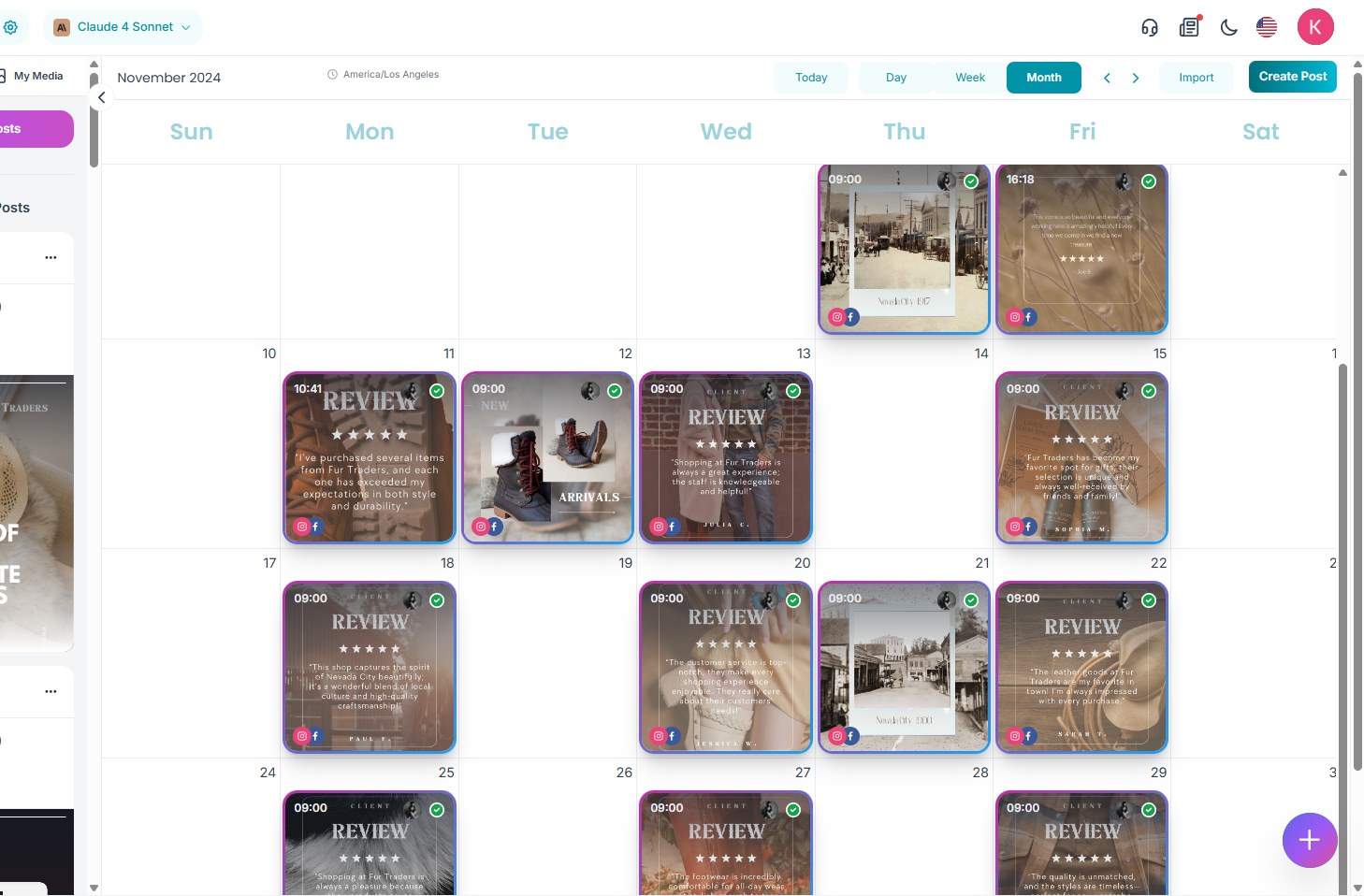Click the America/Los Angeles timezone label
This screenshot has height=896, width=1364.
coord(391,75)
